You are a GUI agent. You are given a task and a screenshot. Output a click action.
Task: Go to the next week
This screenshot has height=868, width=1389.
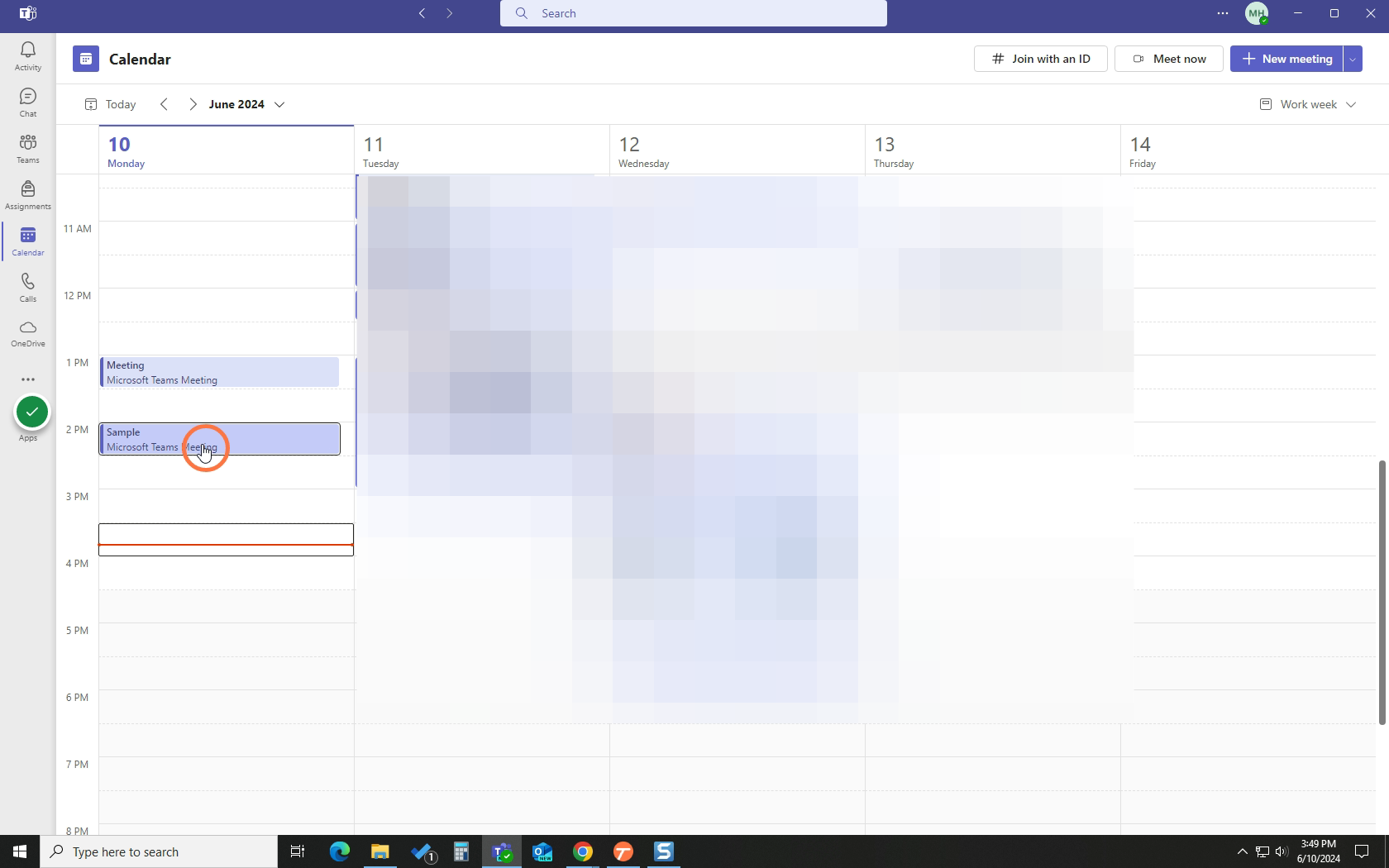pos(193,104)
